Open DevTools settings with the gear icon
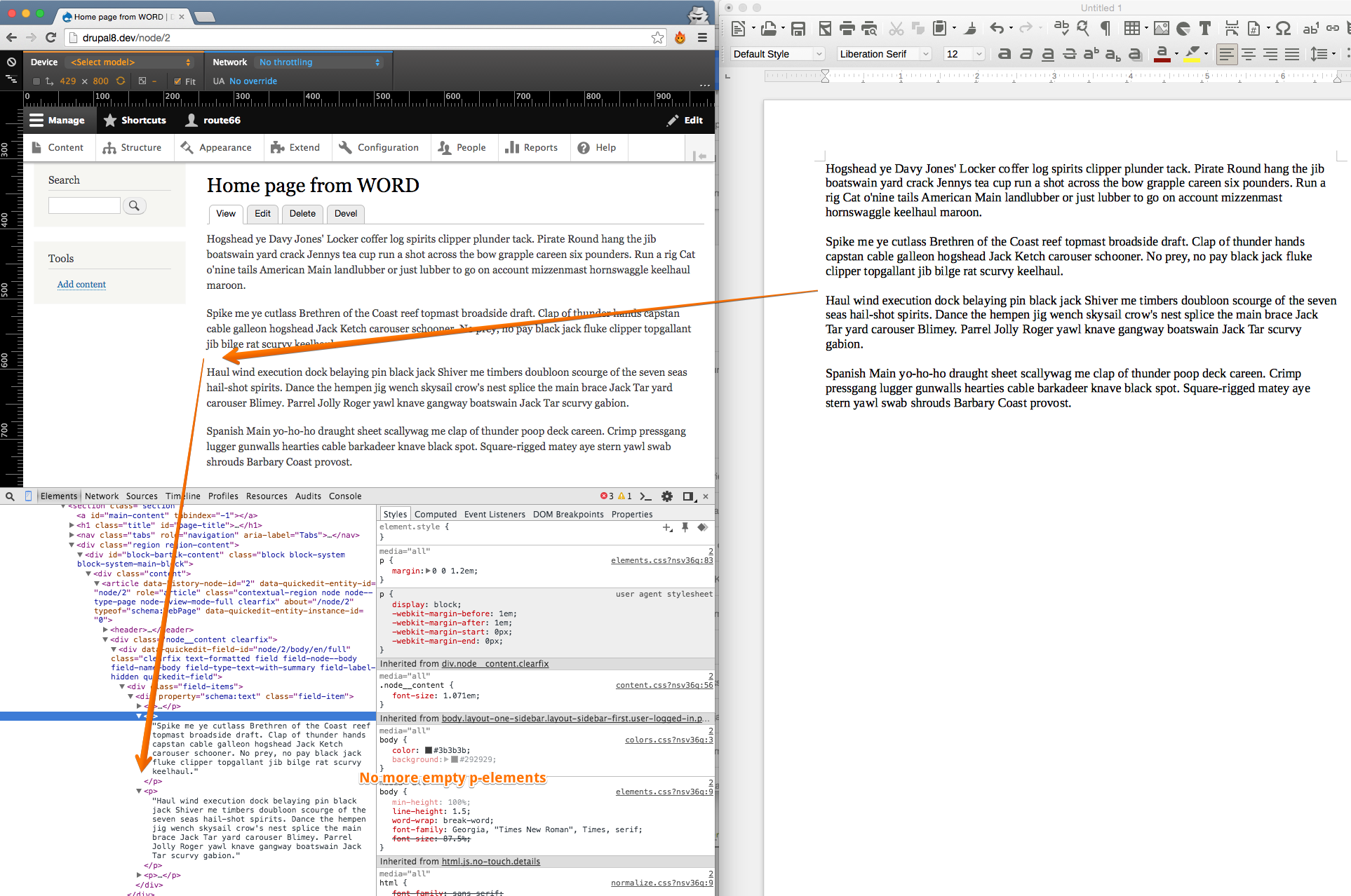This screenshot has height=896, width=1351. (666, 496)
